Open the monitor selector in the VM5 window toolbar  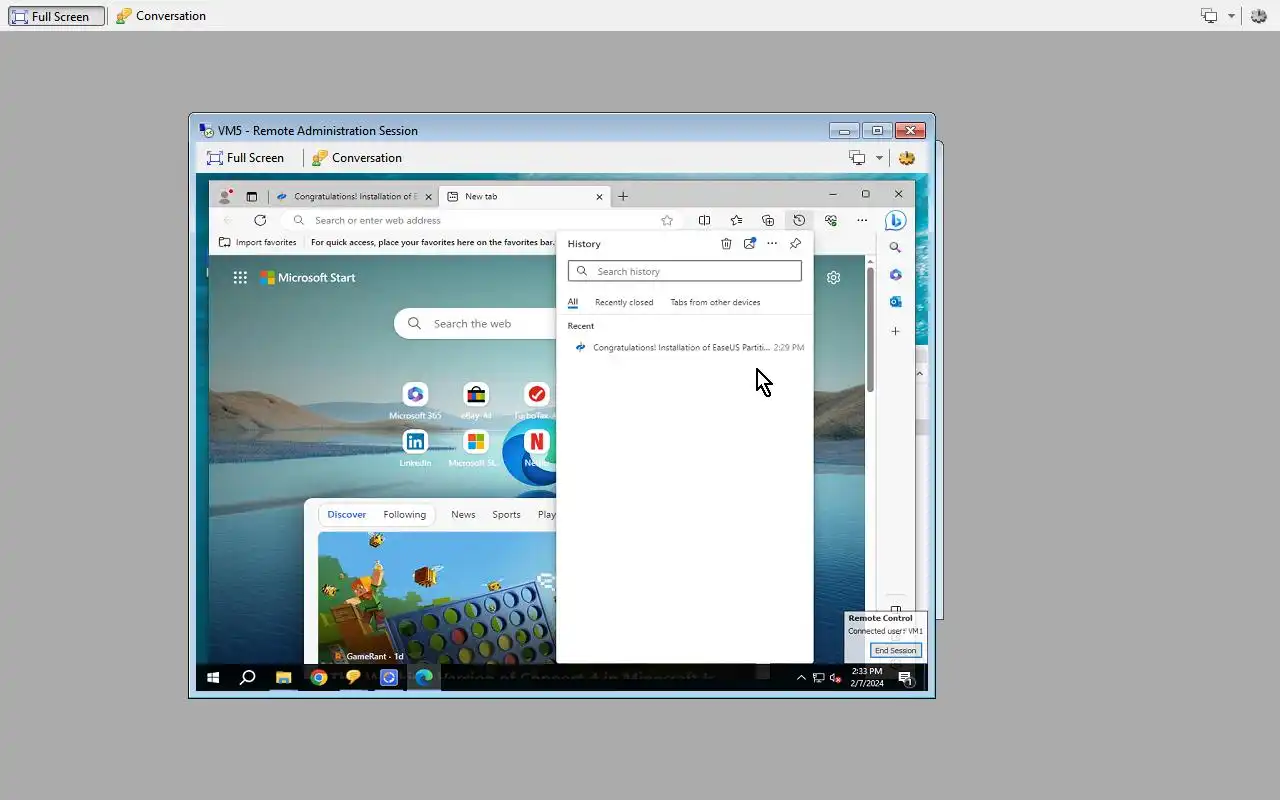[x=857, y=158]
